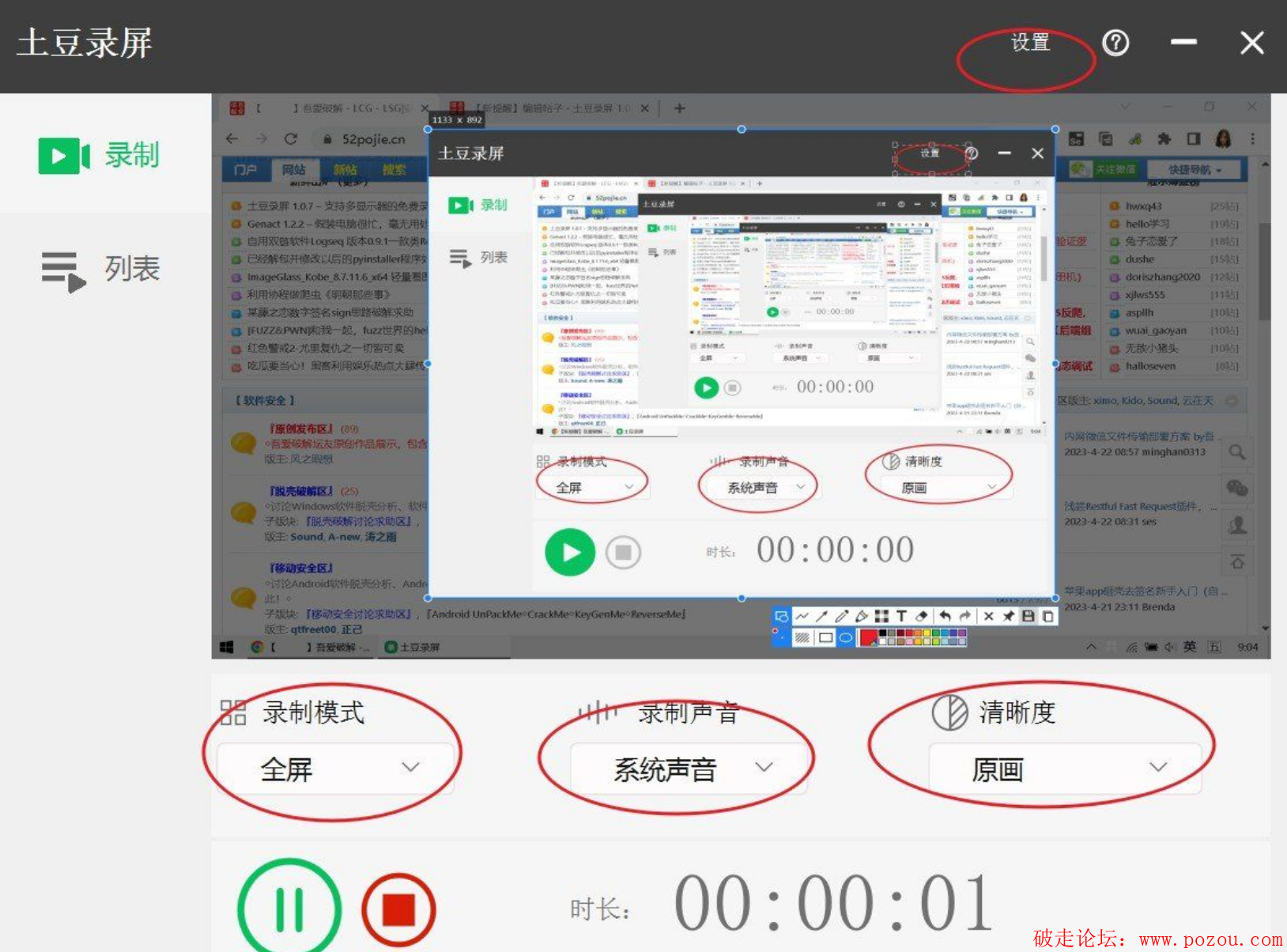Select the polyline tool in the screenshot toolbar

tap(802, 616)
